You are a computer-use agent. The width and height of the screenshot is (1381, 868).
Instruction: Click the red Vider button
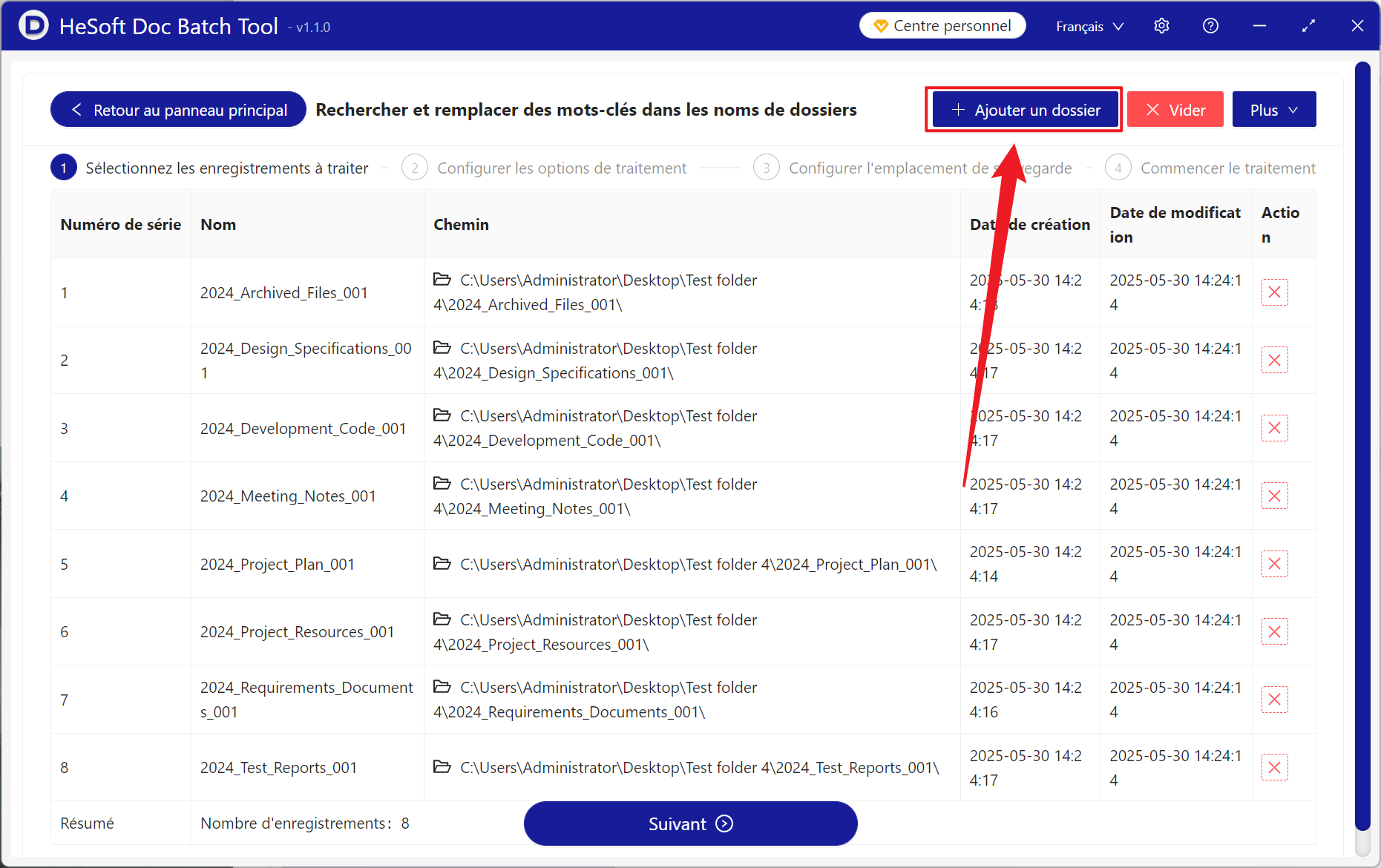[x=1175, y=110]
